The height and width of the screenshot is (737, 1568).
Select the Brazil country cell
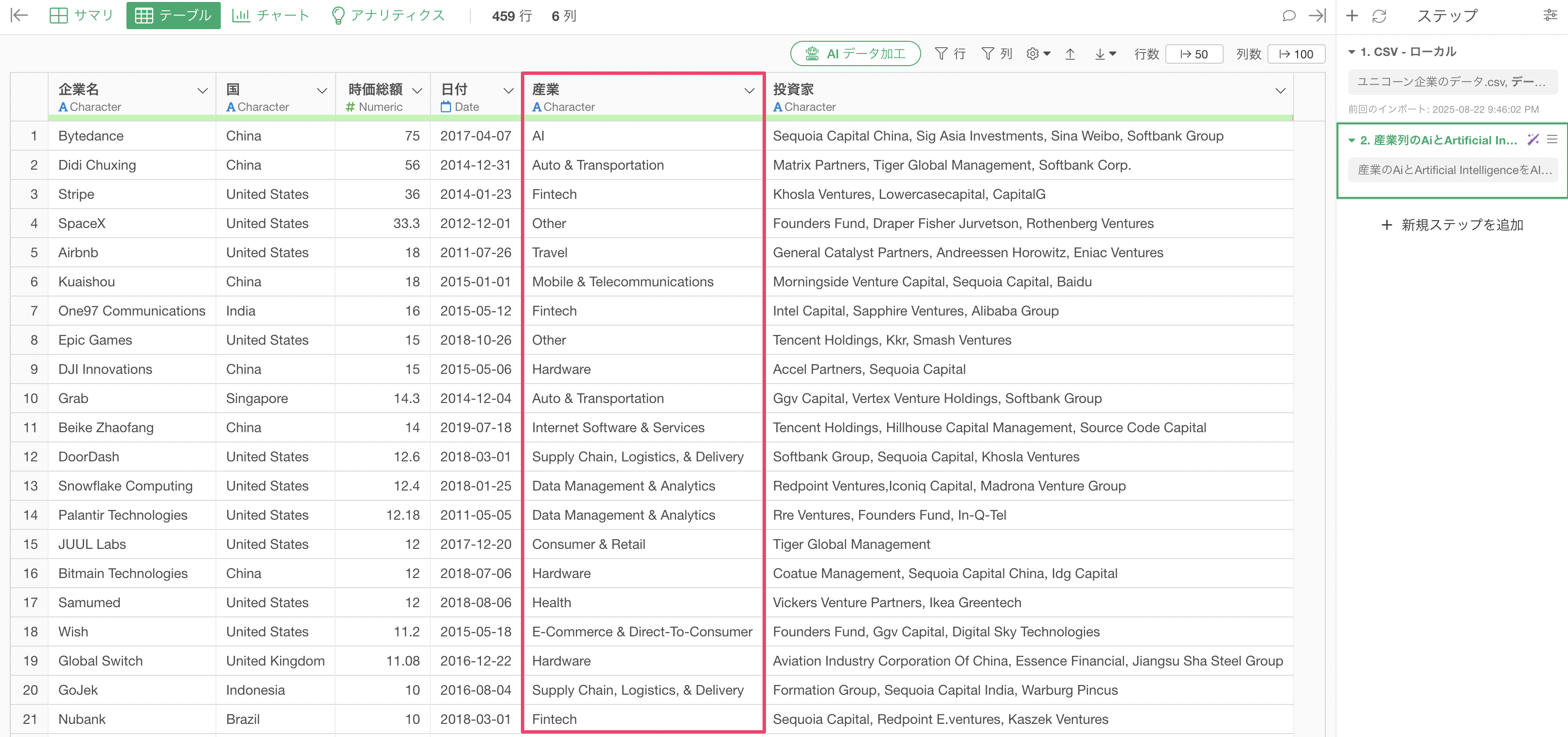coord(275,719)
